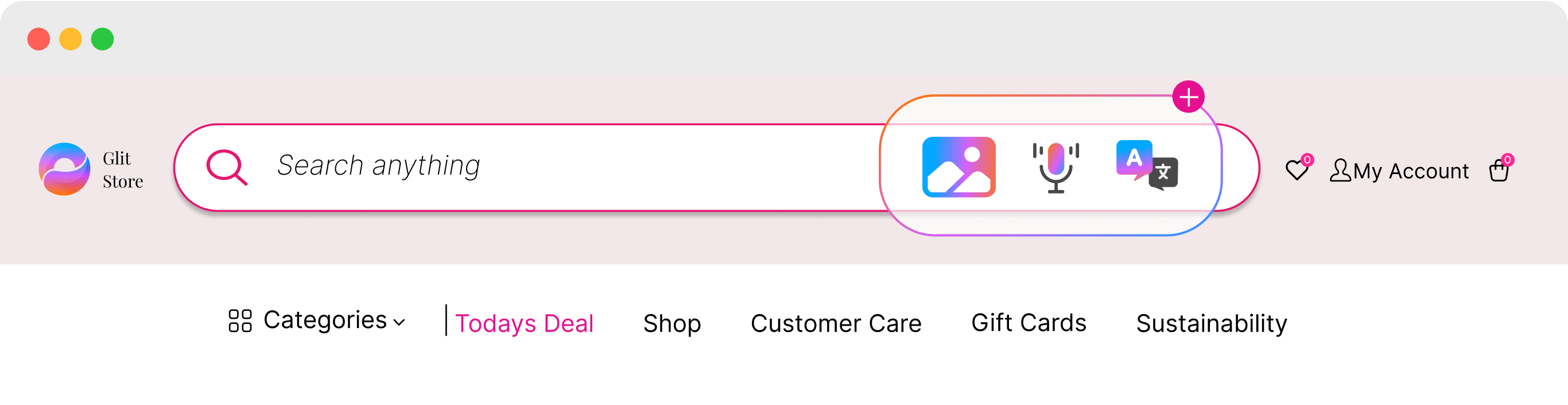Select Todays Deal in navigation
This screenshot has height=405, width=1568.
pos(524,323)
